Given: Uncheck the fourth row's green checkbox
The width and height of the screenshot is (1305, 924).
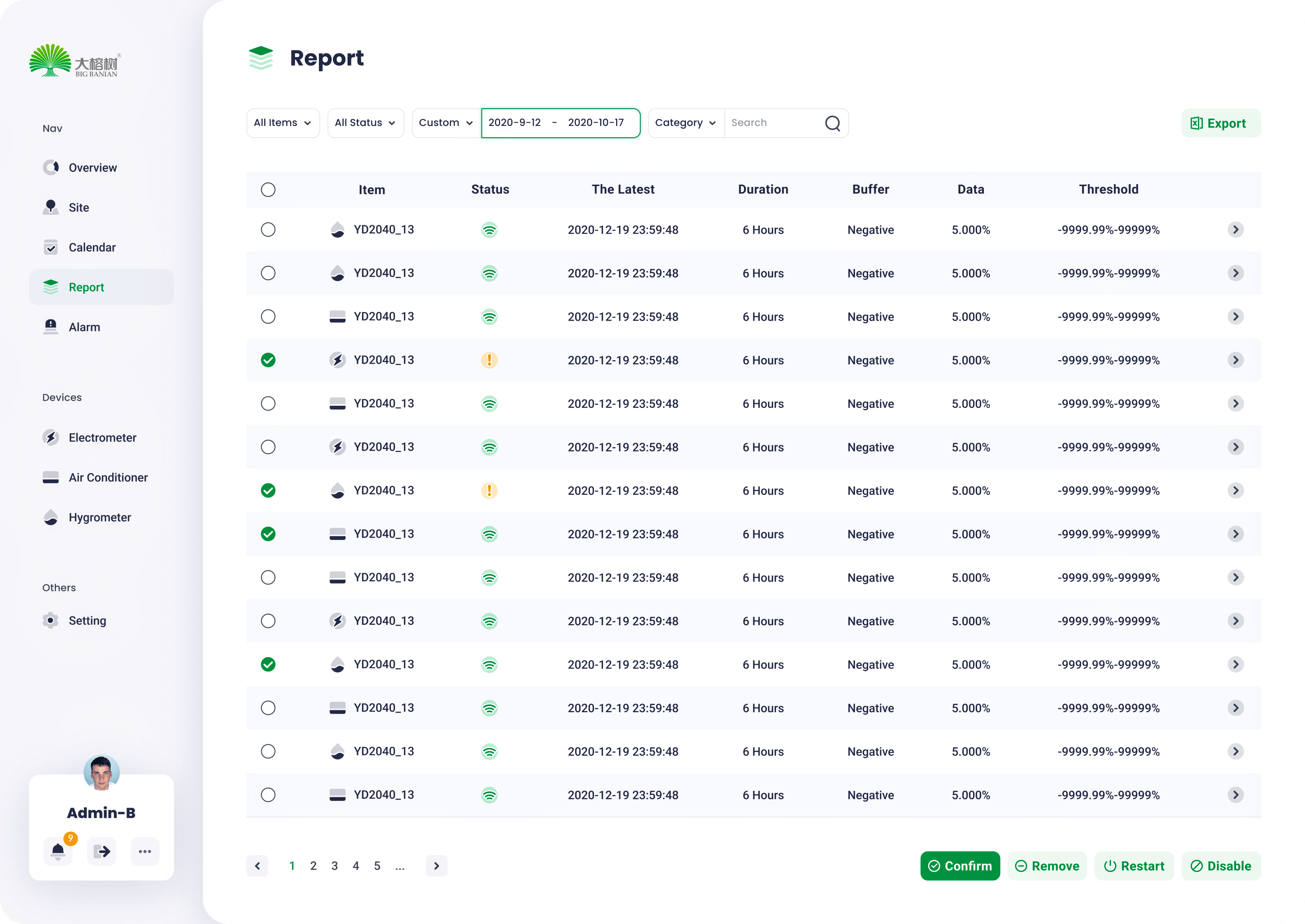Looking at the screenshot, I should (268, 360).
